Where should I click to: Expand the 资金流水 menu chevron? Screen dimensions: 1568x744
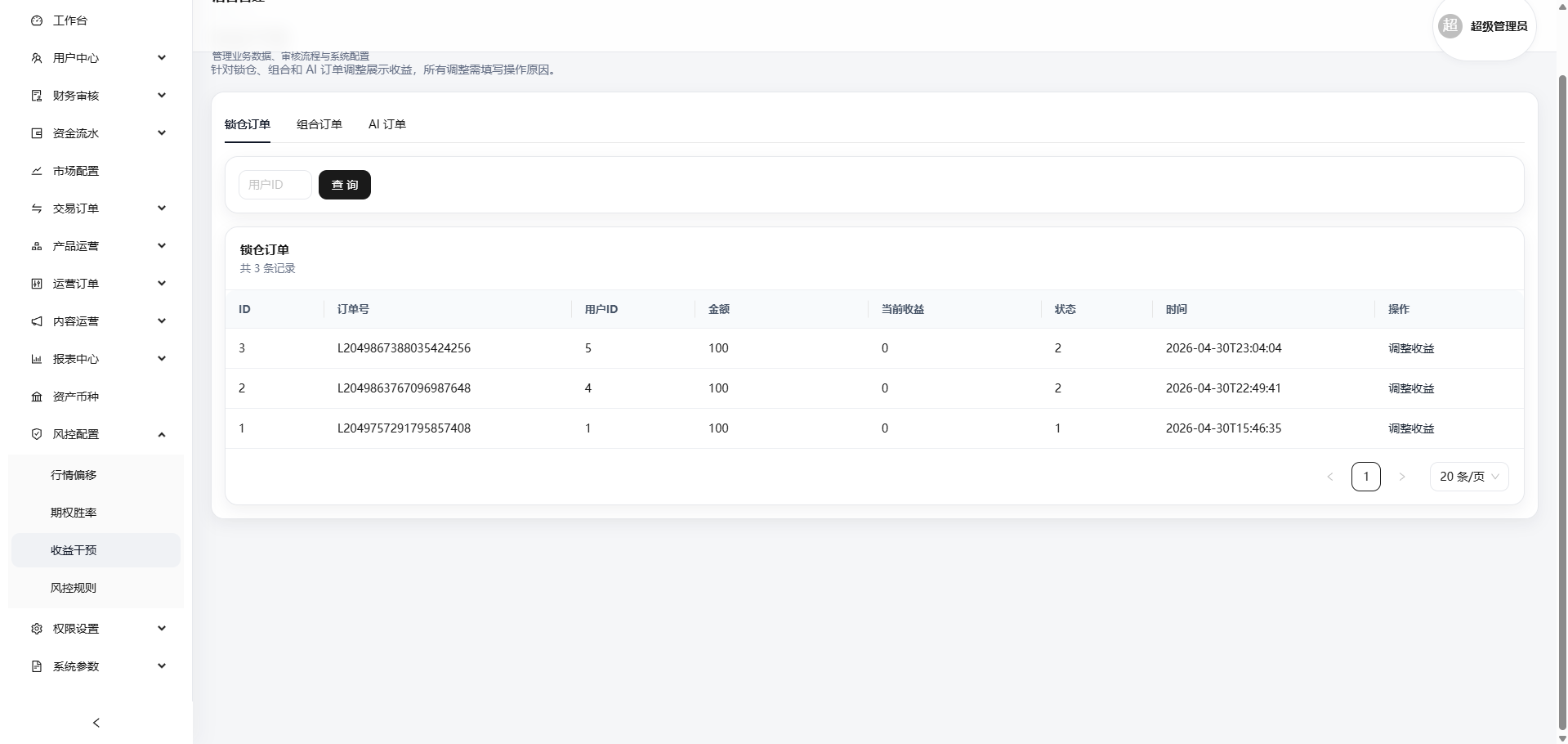[x=162, y=133]
